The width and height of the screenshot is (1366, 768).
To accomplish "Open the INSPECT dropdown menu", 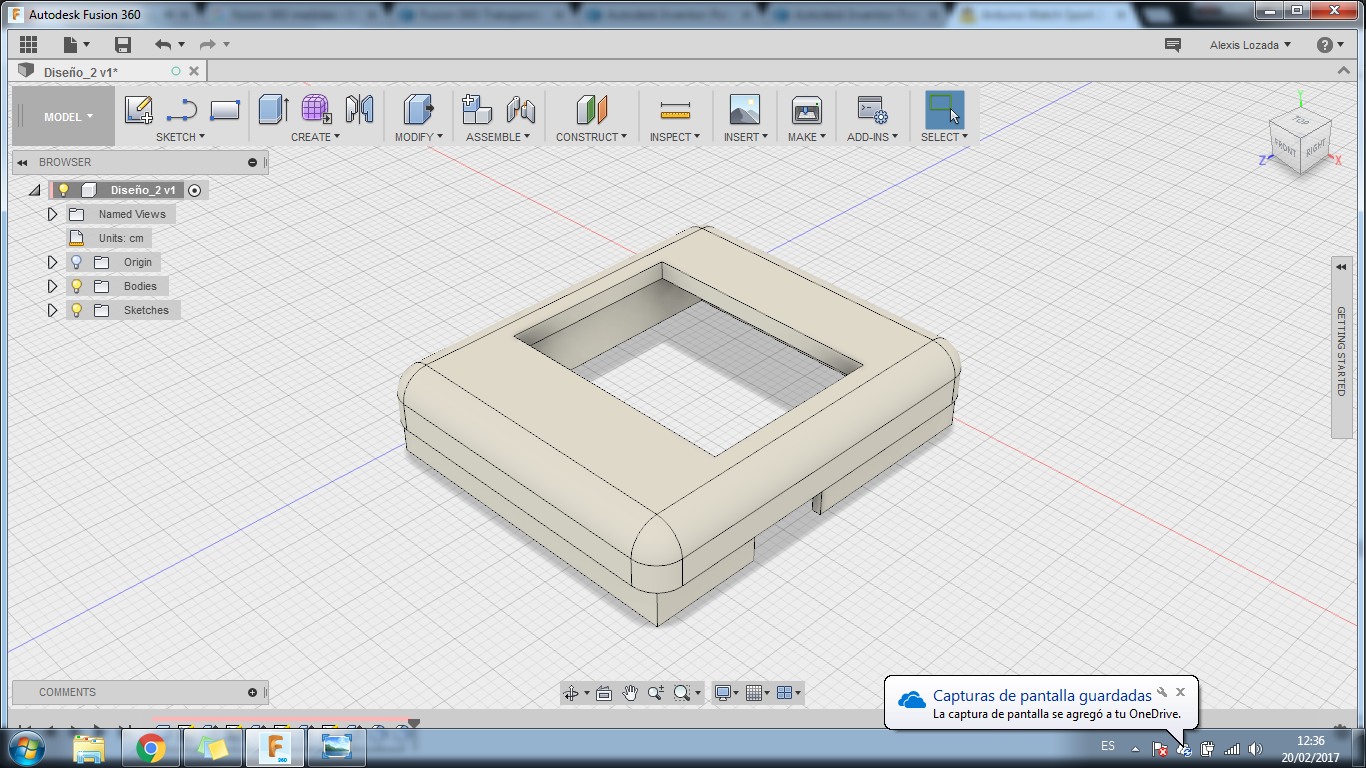I will coord(675,137).
